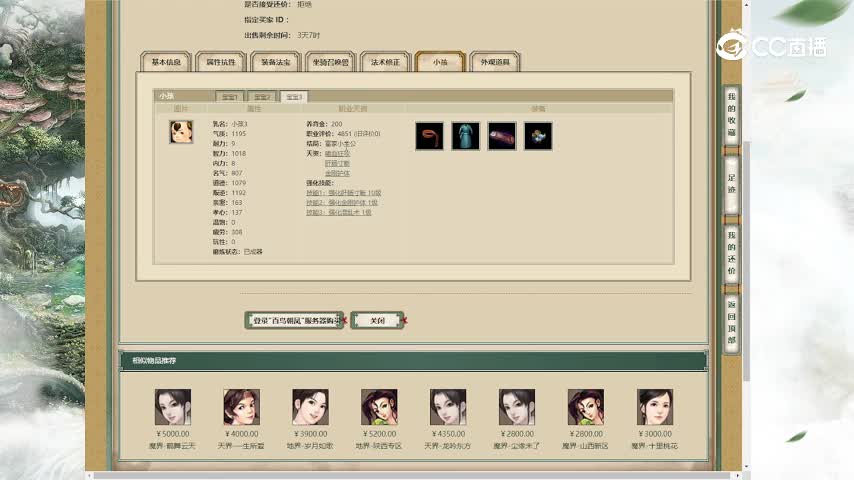854x480 pixels.
Task: Switch to the 基本信息 tab
Action: [166, 62]
